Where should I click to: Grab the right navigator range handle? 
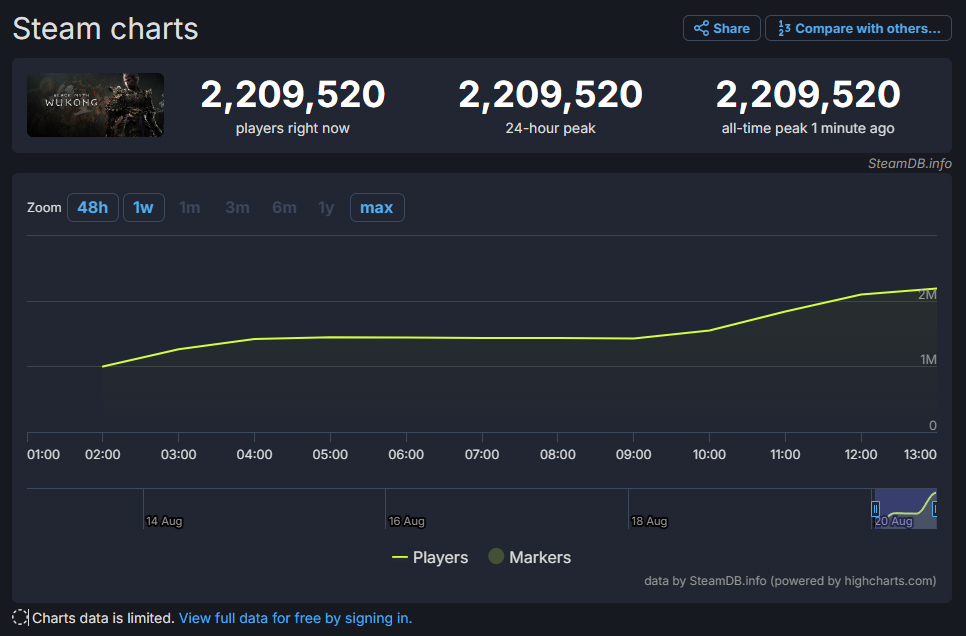click(935, 509)
